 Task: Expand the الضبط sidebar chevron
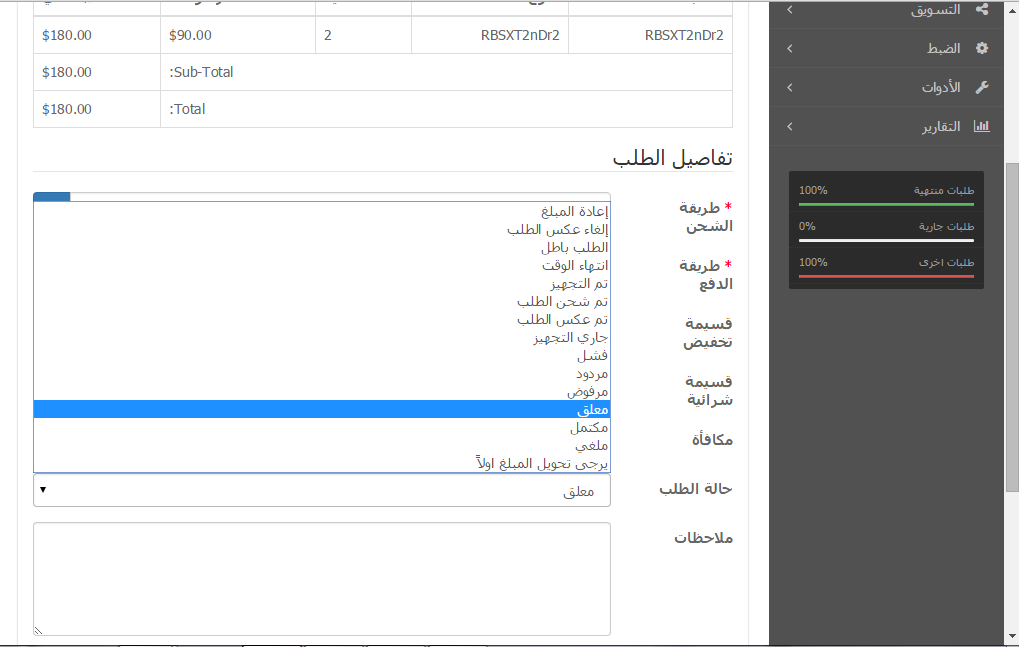click(x=790, y=49)
